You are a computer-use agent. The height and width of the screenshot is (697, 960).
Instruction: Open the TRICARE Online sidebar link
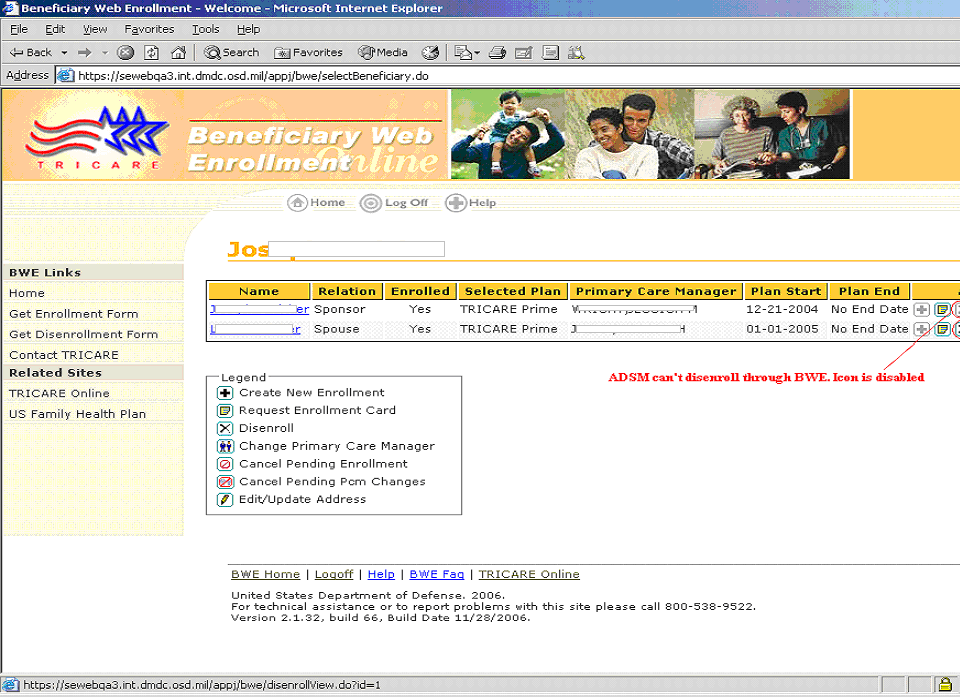coord(59,393)
